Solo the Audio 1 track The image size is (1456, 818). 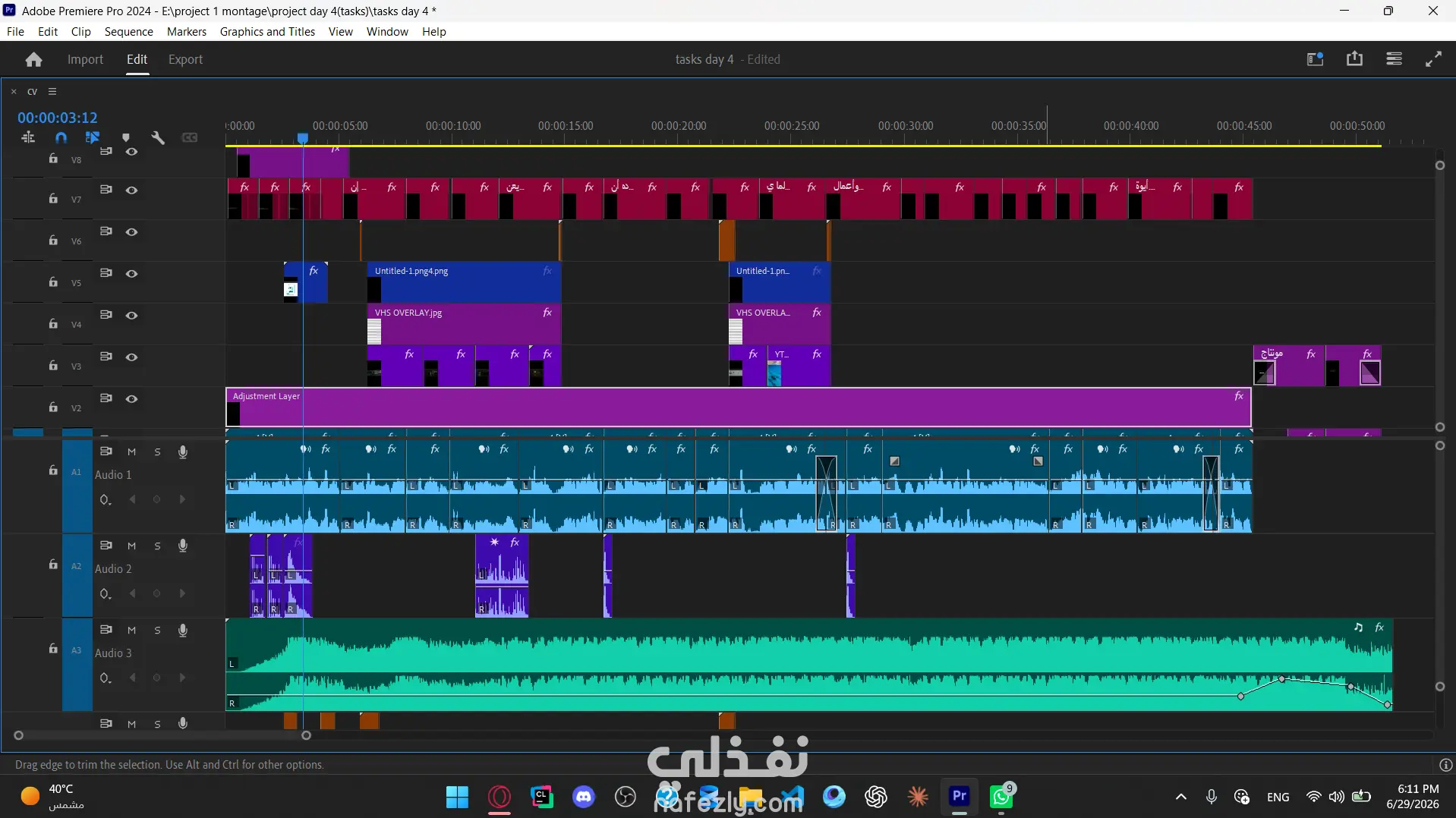coord(157,451)
